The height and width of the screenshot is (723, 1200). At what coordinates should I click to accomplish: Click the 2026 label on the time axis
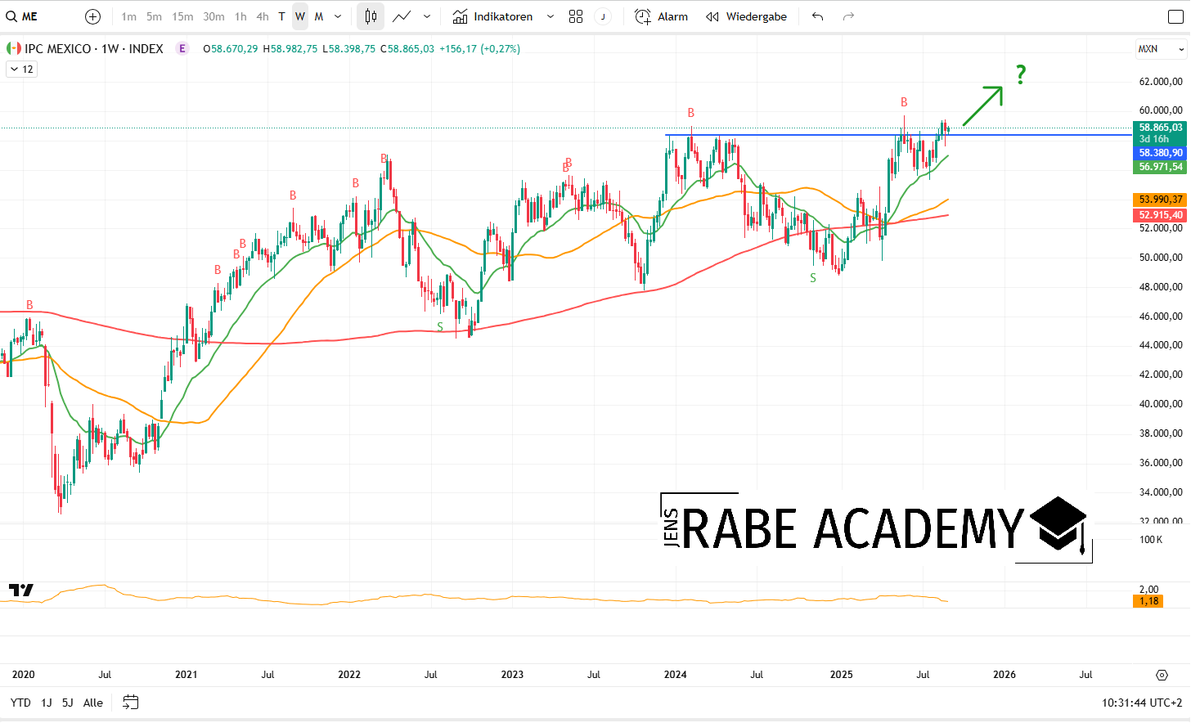pyautogui.click(x=1004, y=675)
